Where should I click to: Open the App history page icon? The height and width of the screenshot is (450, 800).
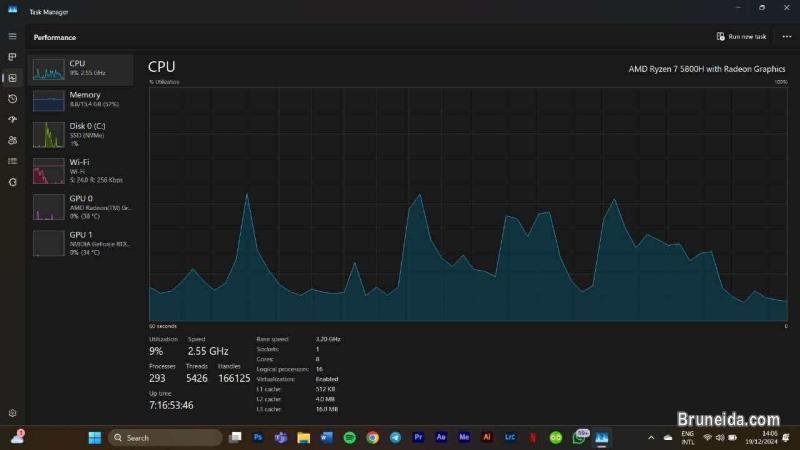tap(13, 99)
